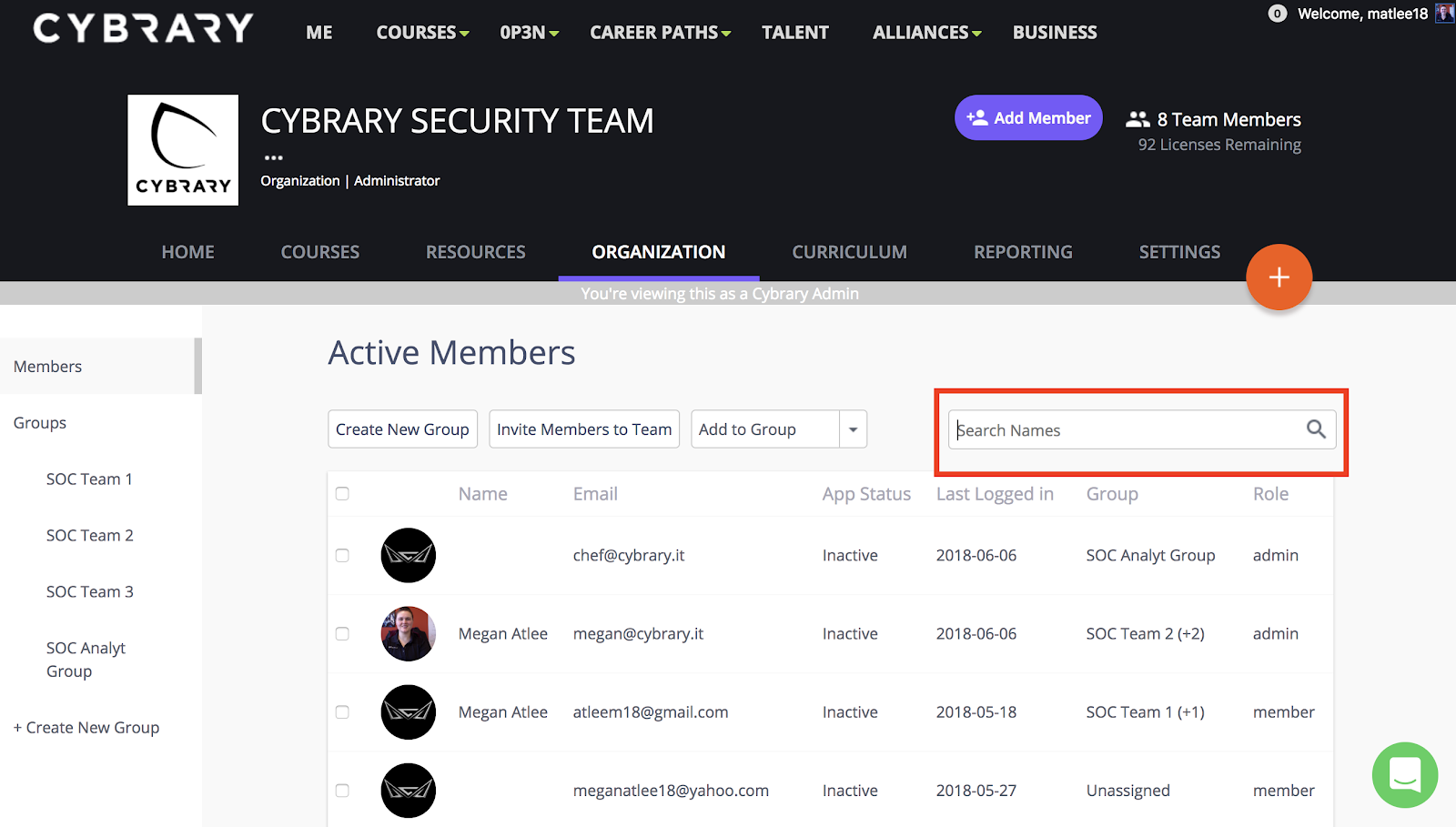This screenshot has width=1456, height=827.
Task: Open SOC Team 2 group
Action: pyautogui.click(x=89, y=536)
